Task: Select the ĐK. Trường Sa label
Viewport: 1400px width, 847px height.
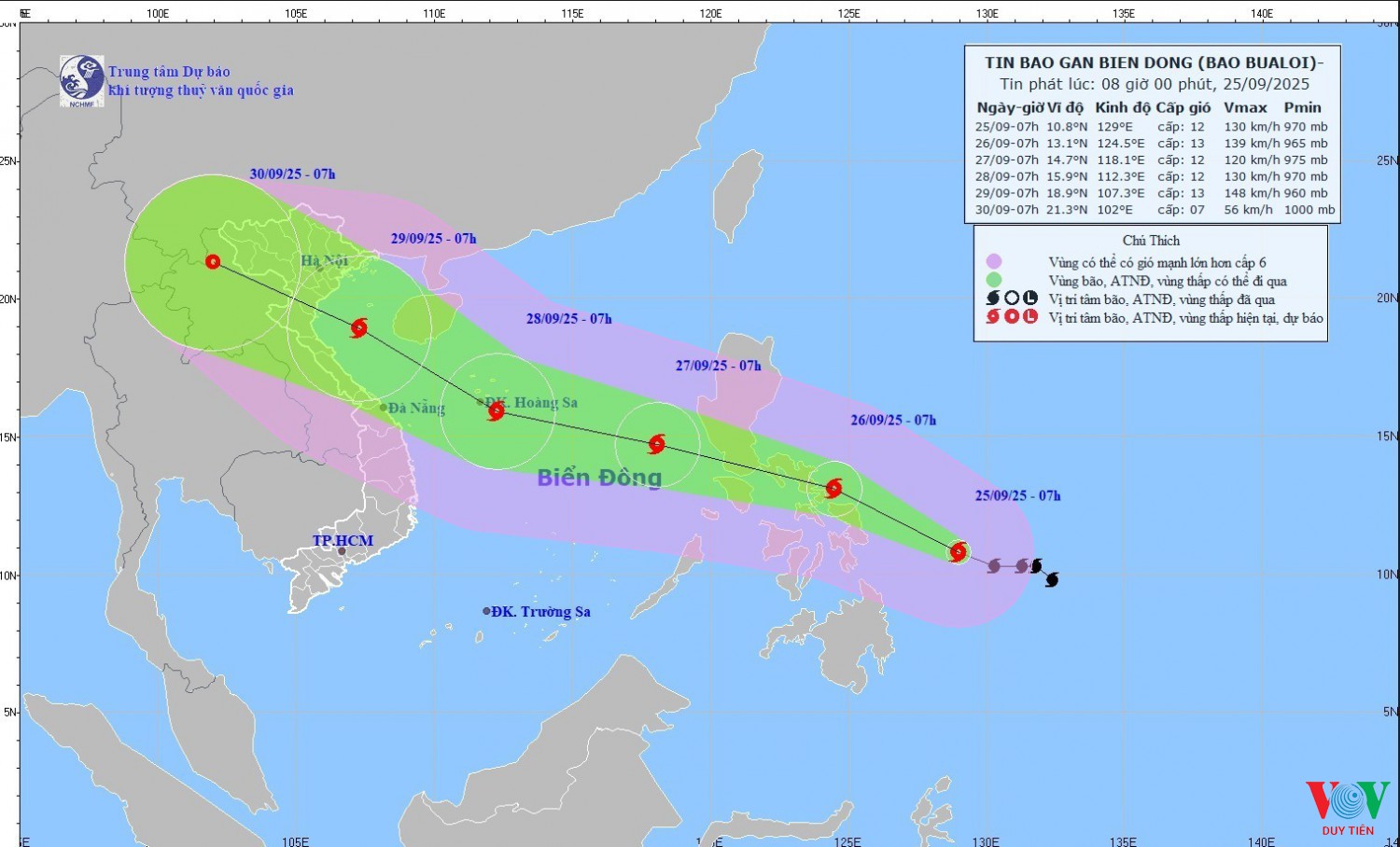Action: 540,612
